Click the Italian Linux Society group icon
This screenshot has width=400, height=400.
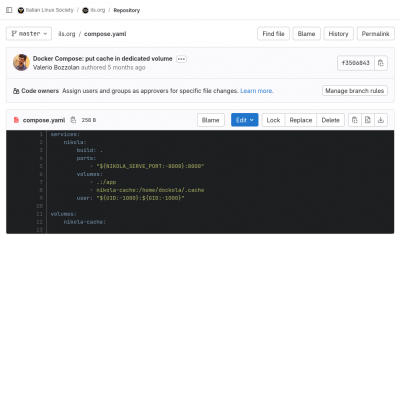21,10
